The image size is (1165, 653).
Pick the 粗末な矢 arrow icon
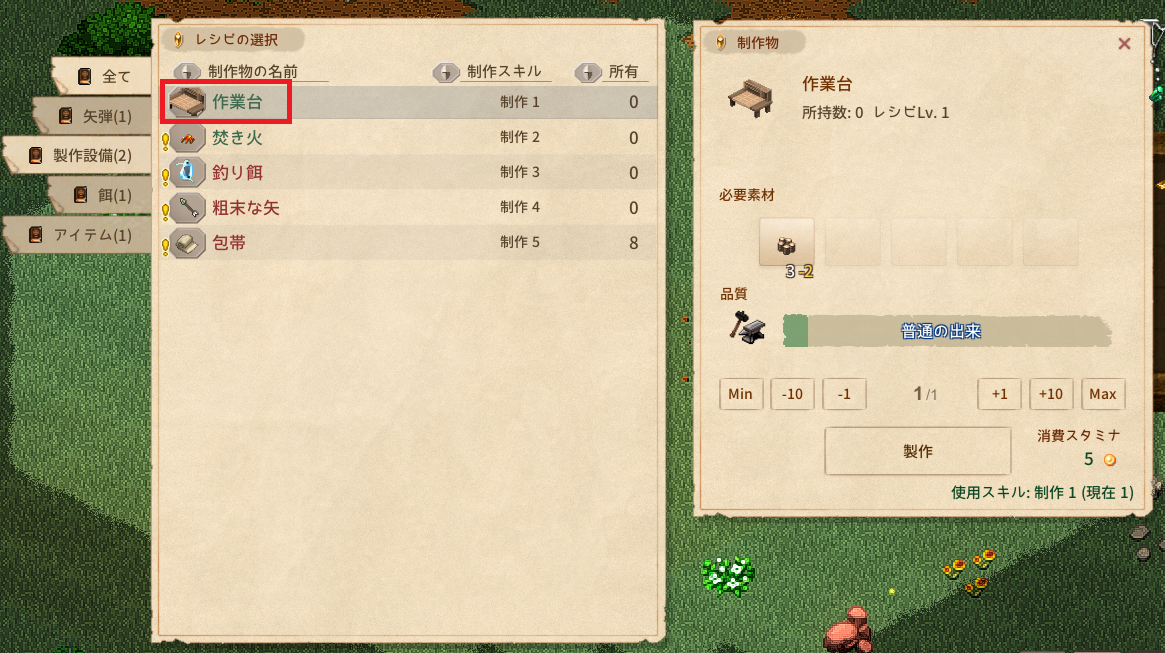186,207
